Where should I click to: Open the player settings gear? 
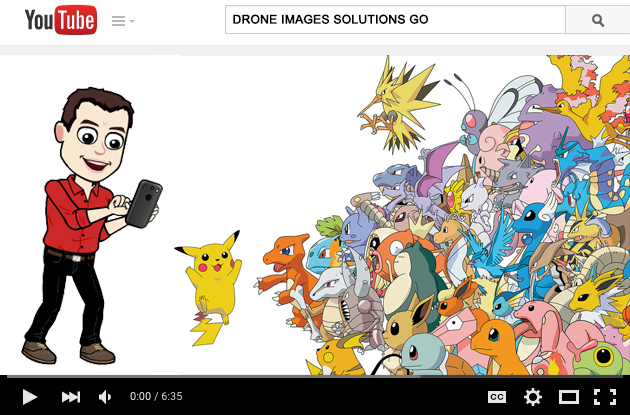533,397
